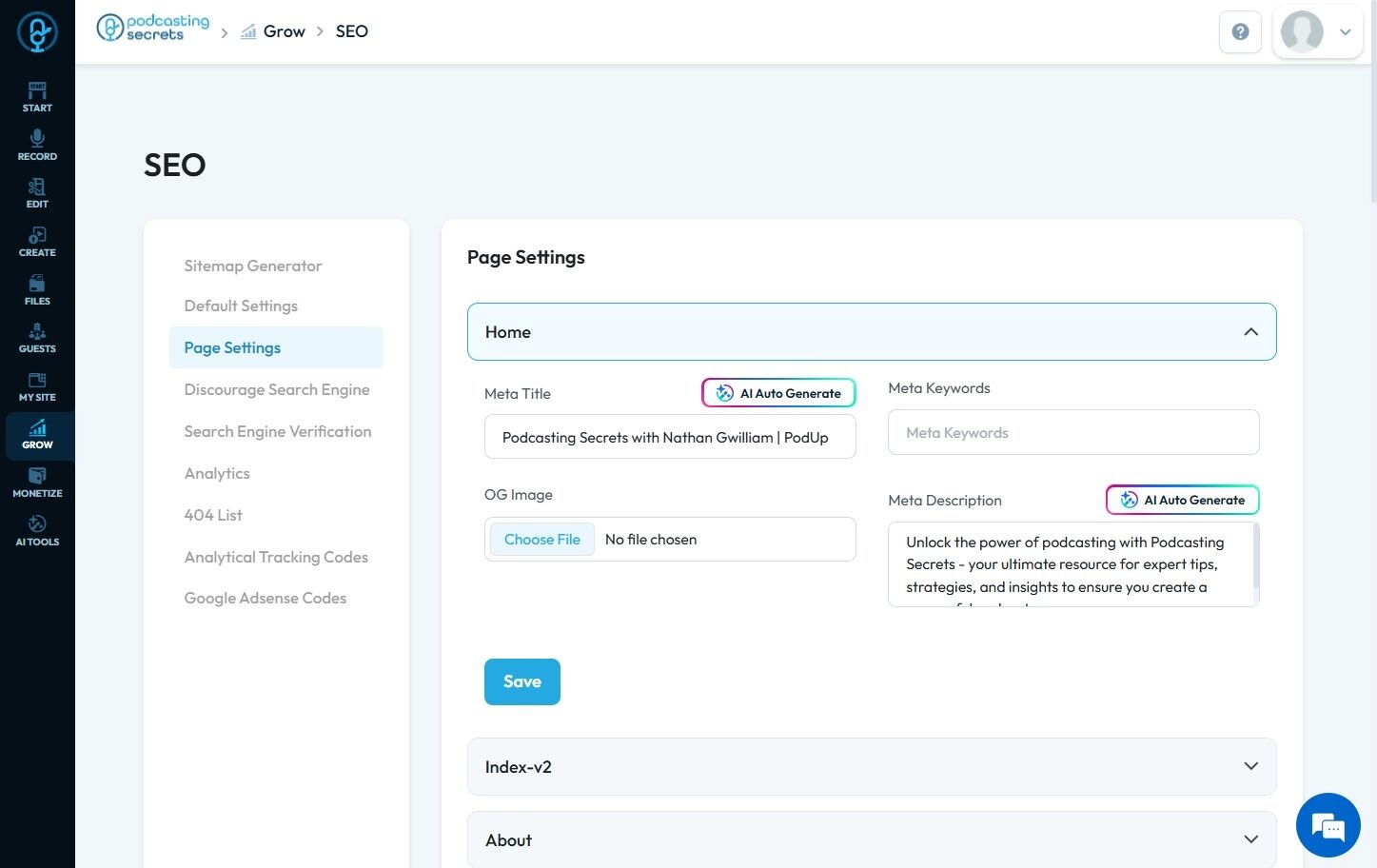Click into the Meta Keywords field

1072,433
